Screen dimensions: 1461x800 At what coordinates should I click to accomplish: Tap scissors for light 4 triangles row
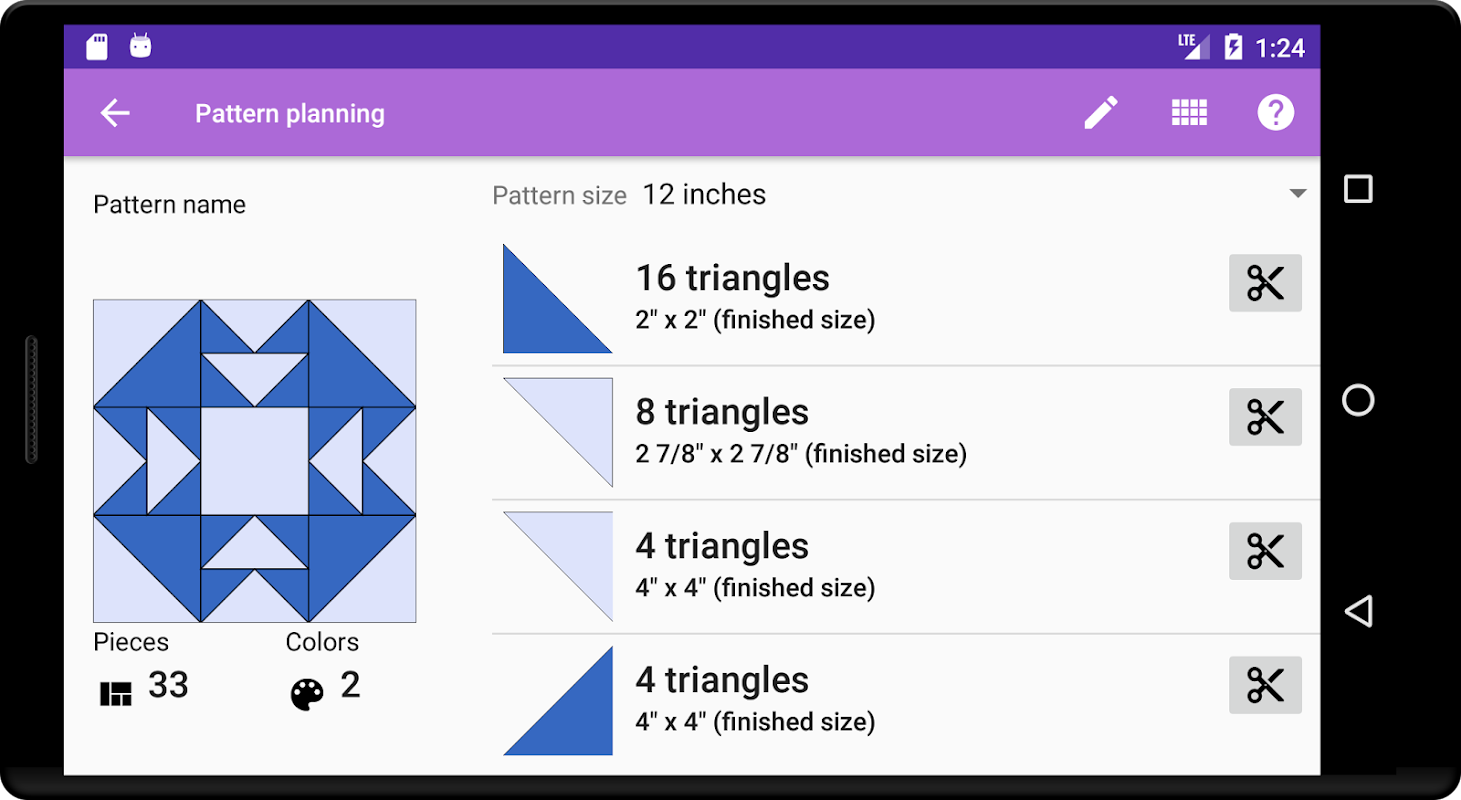[x=1265, y=551]
